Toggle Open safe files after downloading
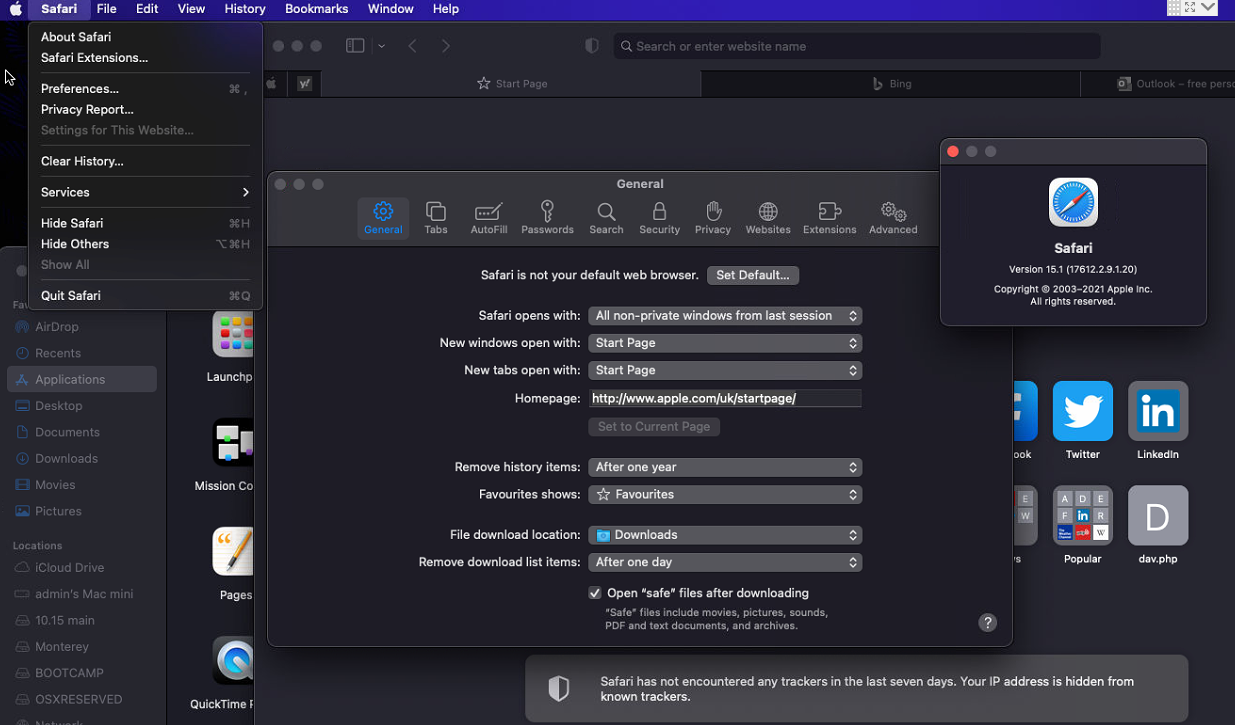The image size is (1235, 725). point(595,593)
